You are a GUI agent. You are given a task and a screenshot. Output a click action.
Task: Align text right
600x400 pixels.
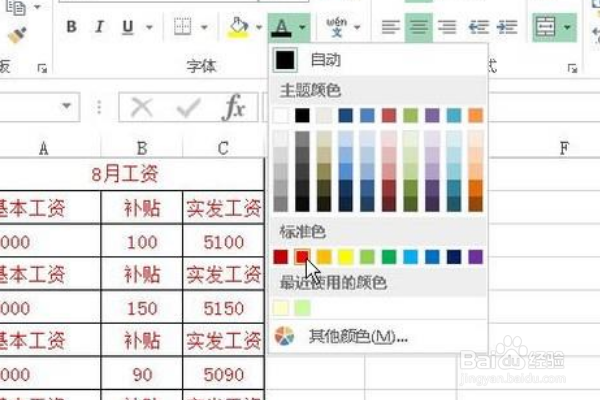447,27
